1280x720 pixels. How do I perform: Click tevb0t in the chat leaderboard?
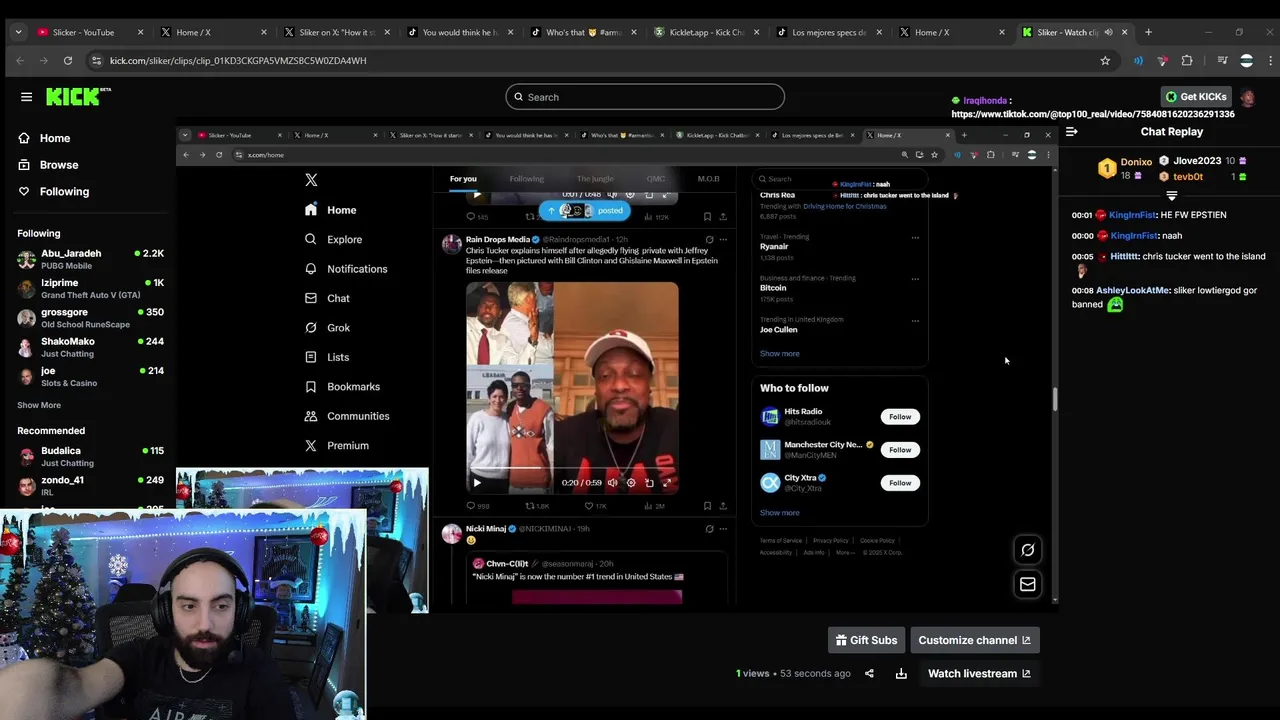coord(1188,177)
